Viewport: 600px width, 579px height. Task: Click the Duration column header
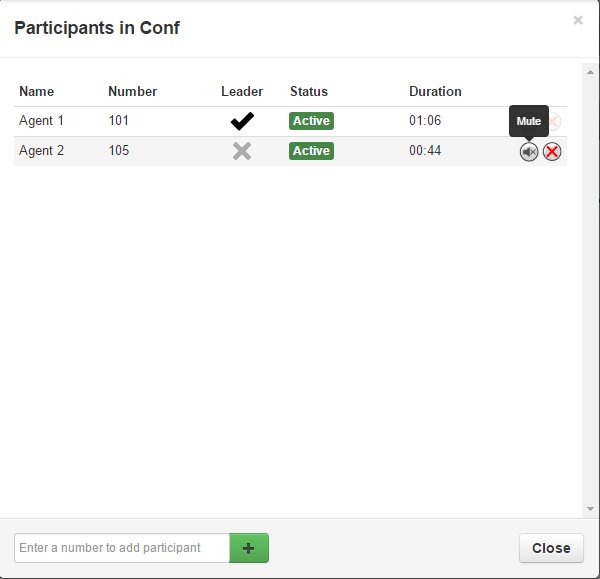tap(435, 91)
